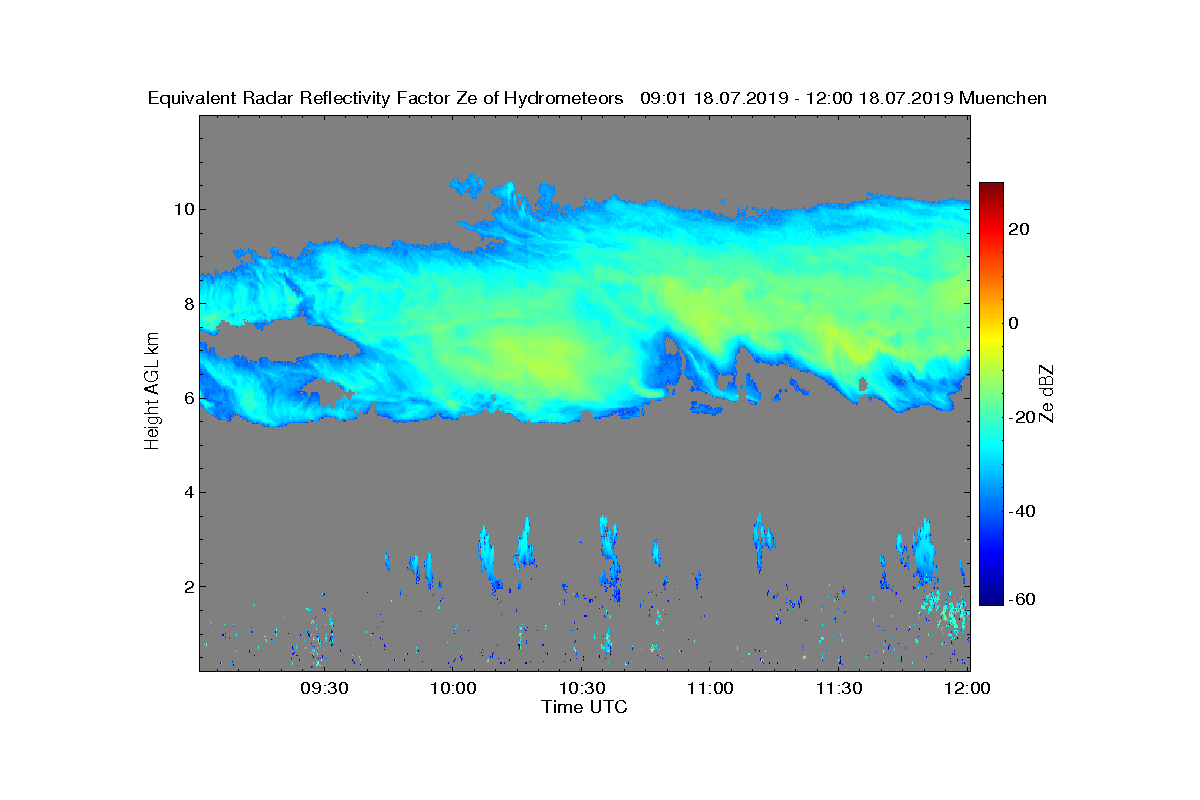Click the colorbar tick label -40

pyautogui.click(x=1024, y=511)
